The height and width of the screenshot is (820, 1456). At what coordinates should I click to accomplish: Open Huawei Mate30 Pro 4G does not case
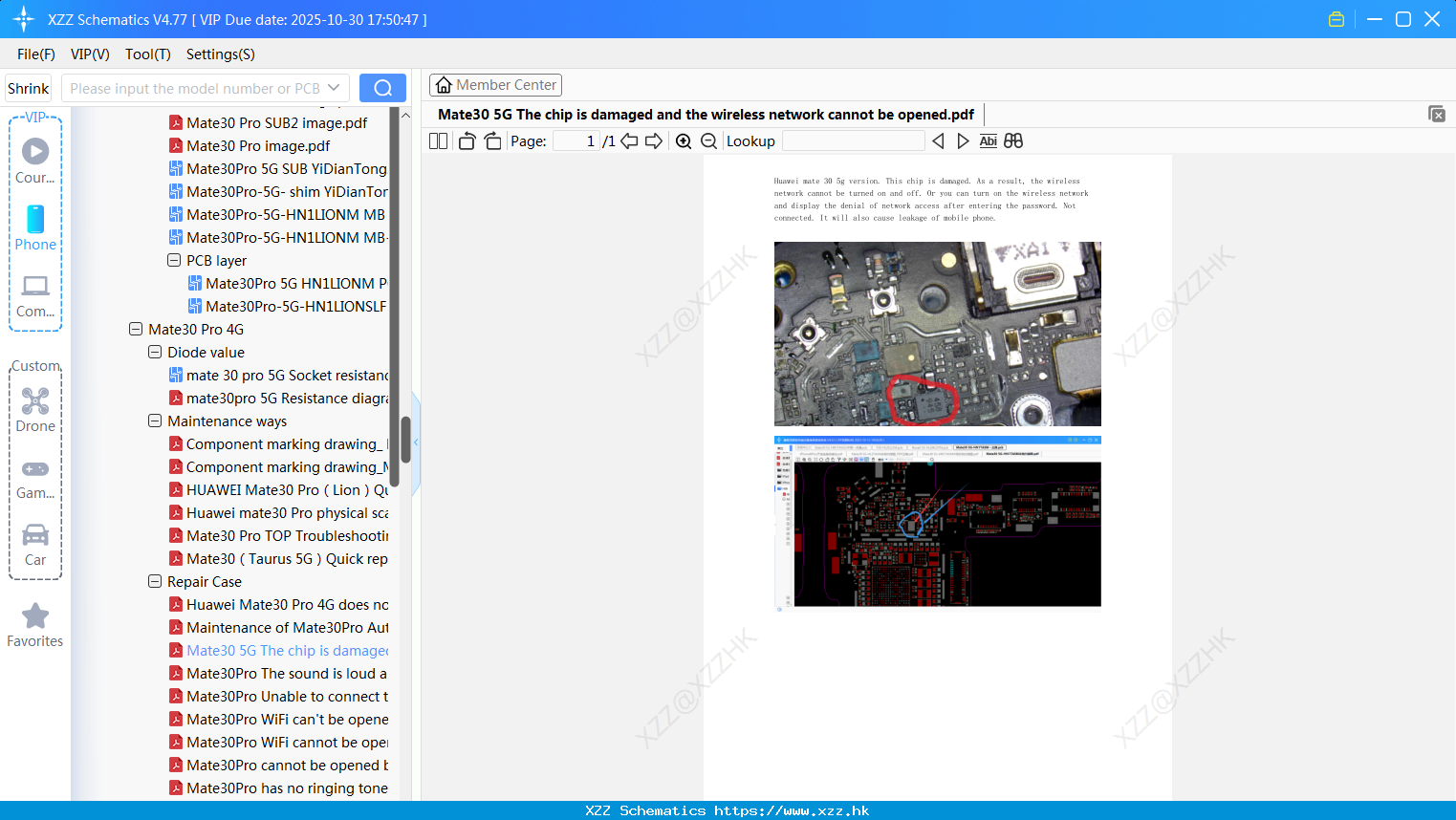(x=278, y=604)
